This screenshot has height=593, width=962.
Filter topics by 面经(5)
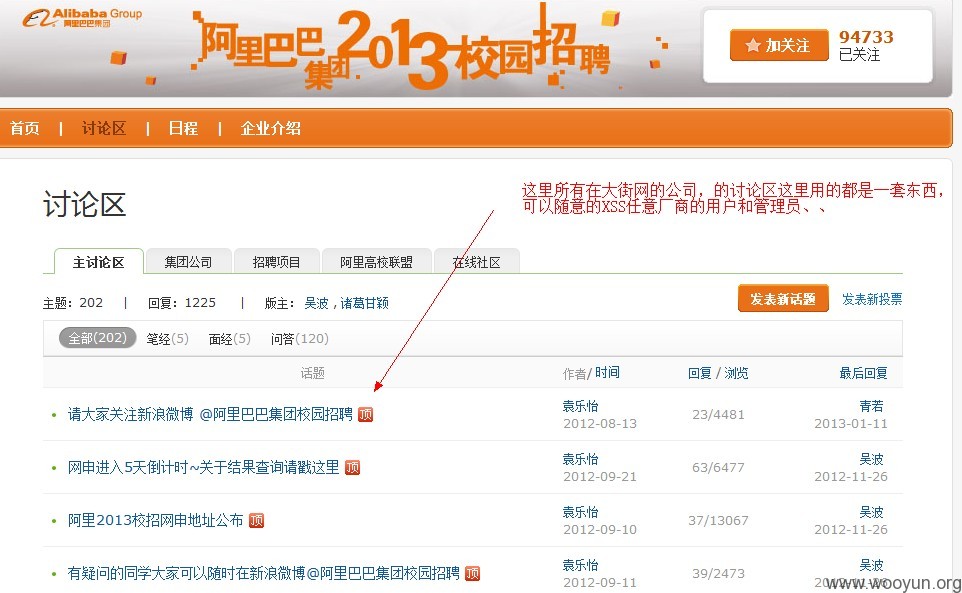229,339
